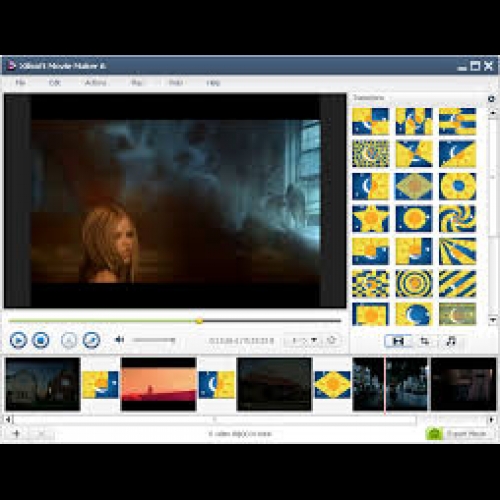Select the faded green transition in bottom row
Viewport: 500px width, 500px height.
point(457,314)
